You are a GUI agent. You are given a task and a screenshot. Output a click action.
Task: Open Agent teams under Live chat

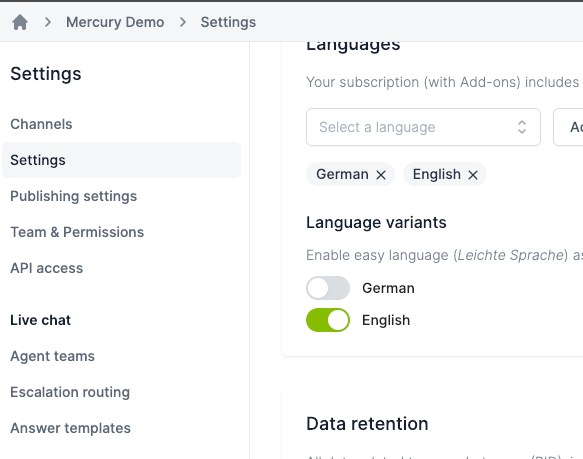coord(52,356)
